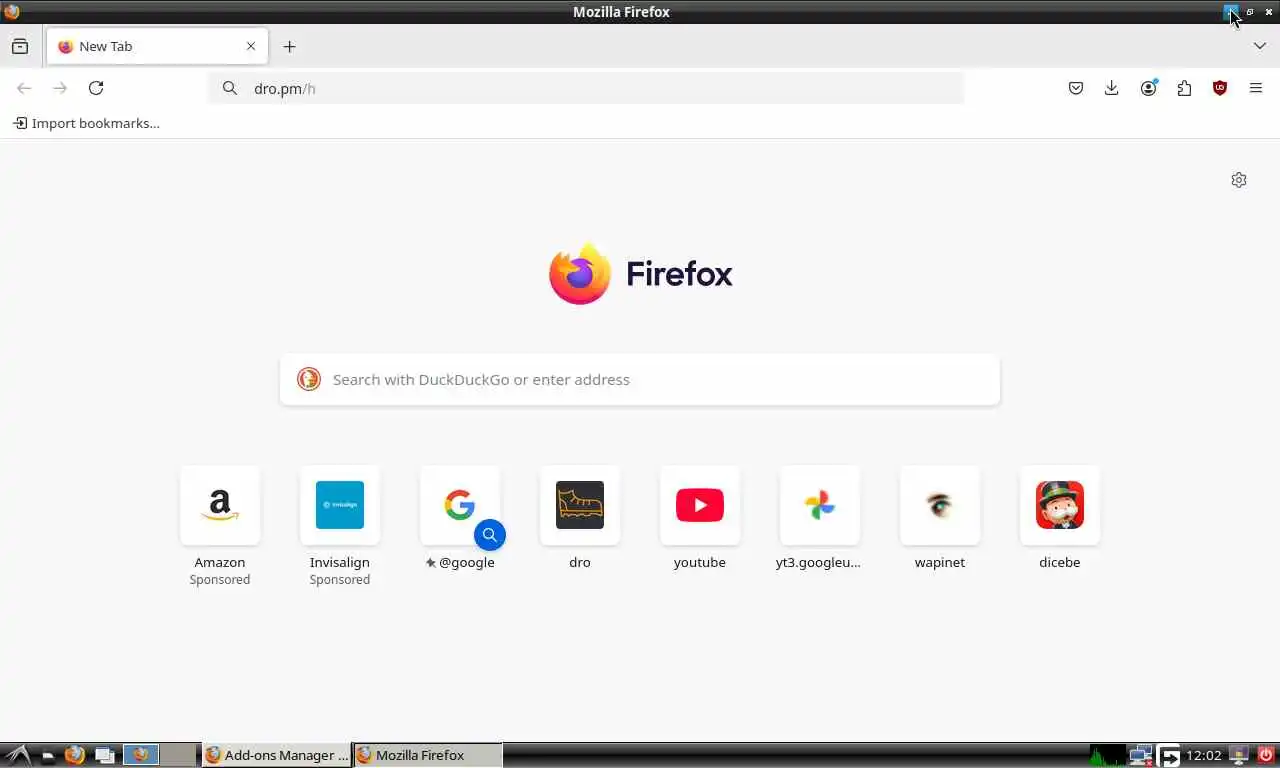Open new tab page personalize gear
The width and height of the screenshot is (1280, 768).
pos(1239,180)
